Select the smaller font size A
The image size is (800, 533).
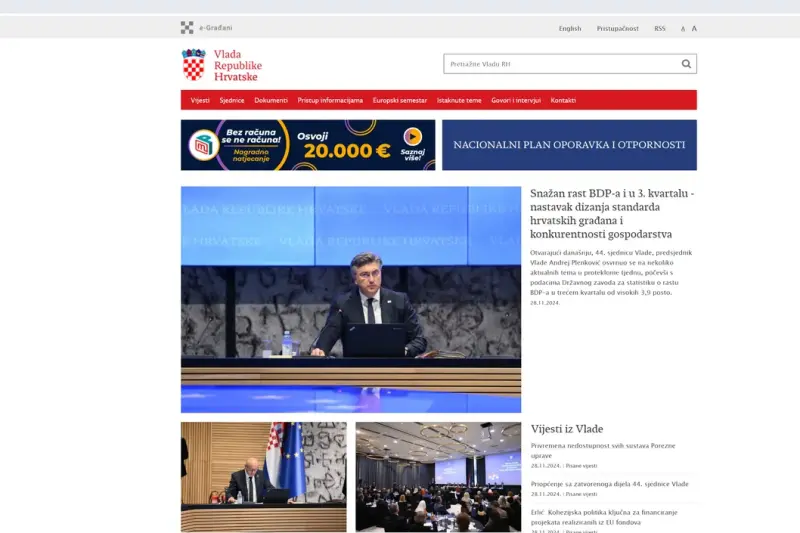tap(683, 29)
